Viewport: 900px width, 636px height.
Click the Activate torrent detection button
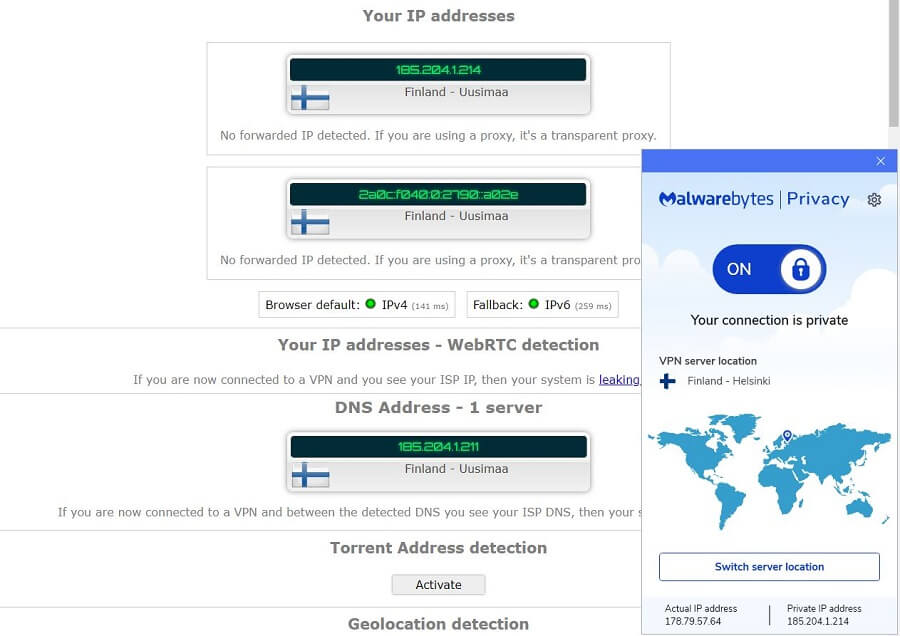439,584
